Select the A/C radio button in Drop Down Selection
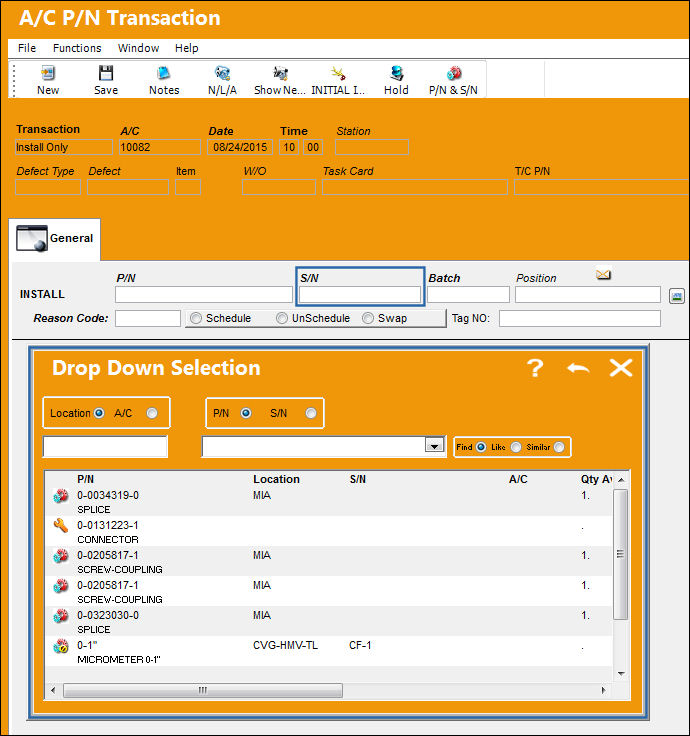 (x=152, y=413)
